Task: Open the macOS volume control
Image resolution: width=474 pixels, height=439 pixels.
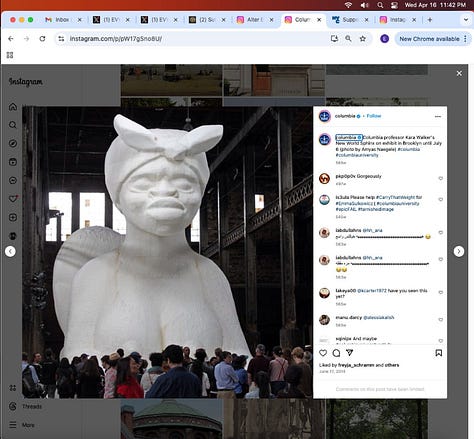Action: point(364,5)
